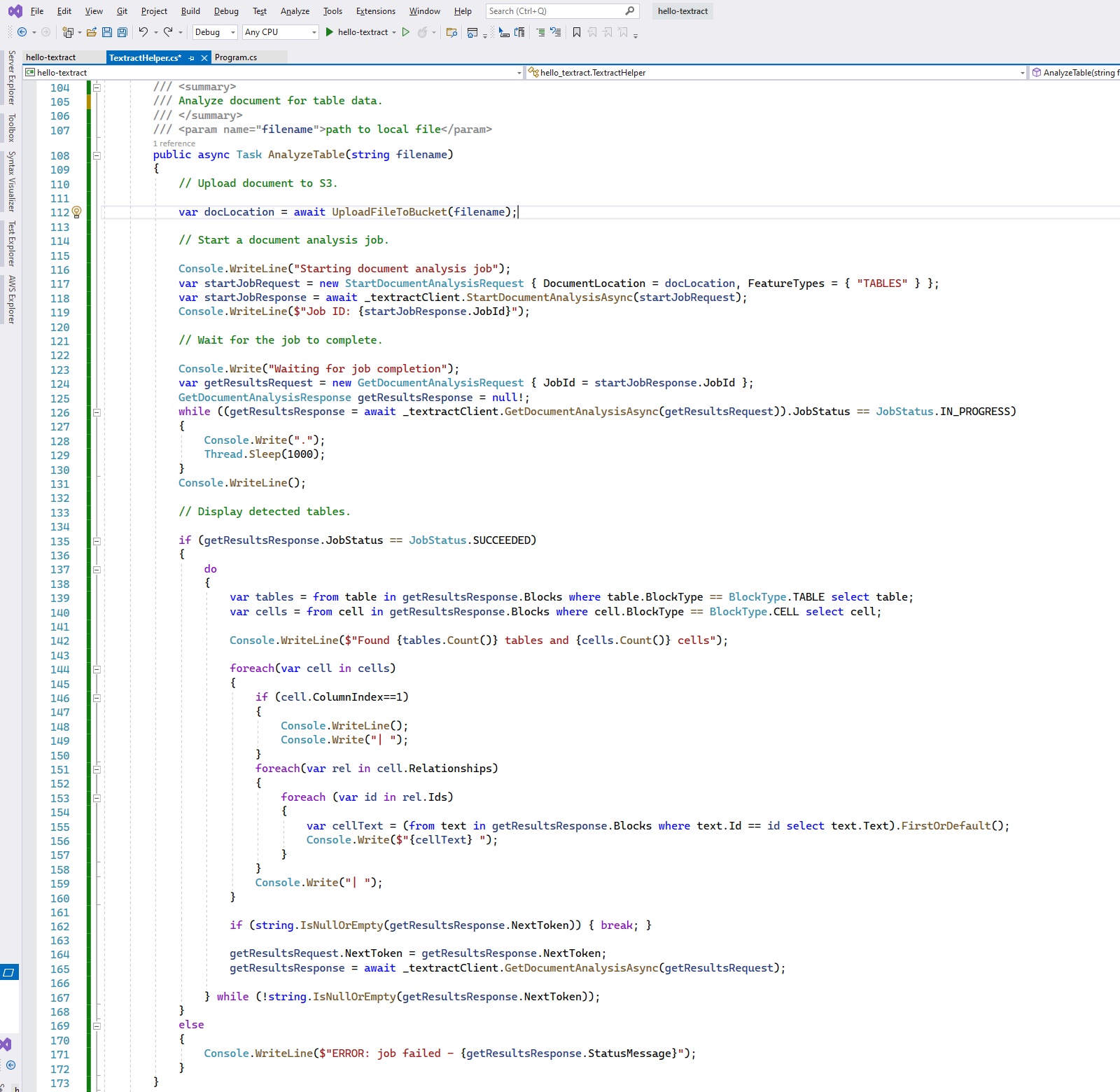
Task: Open the Server Explorer side panel
Action: [11, 78]
